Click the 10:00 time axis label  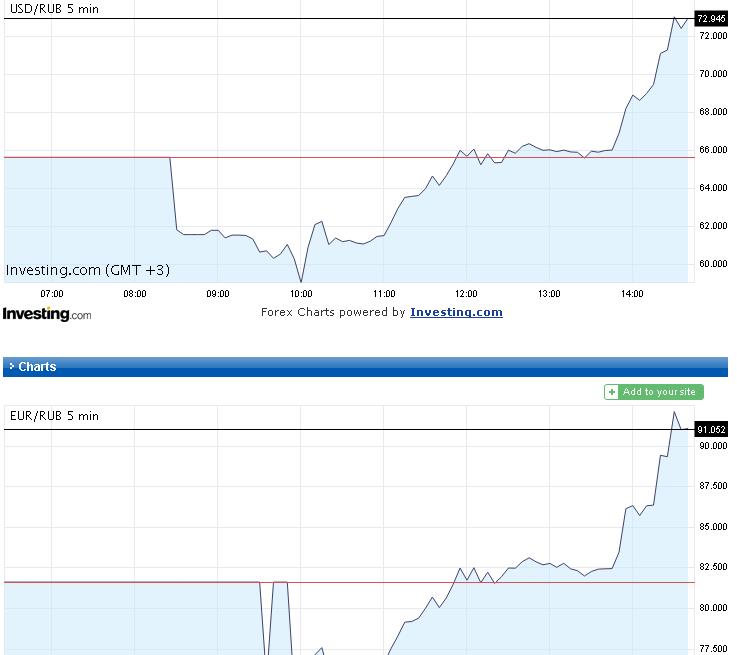[301, 294]
